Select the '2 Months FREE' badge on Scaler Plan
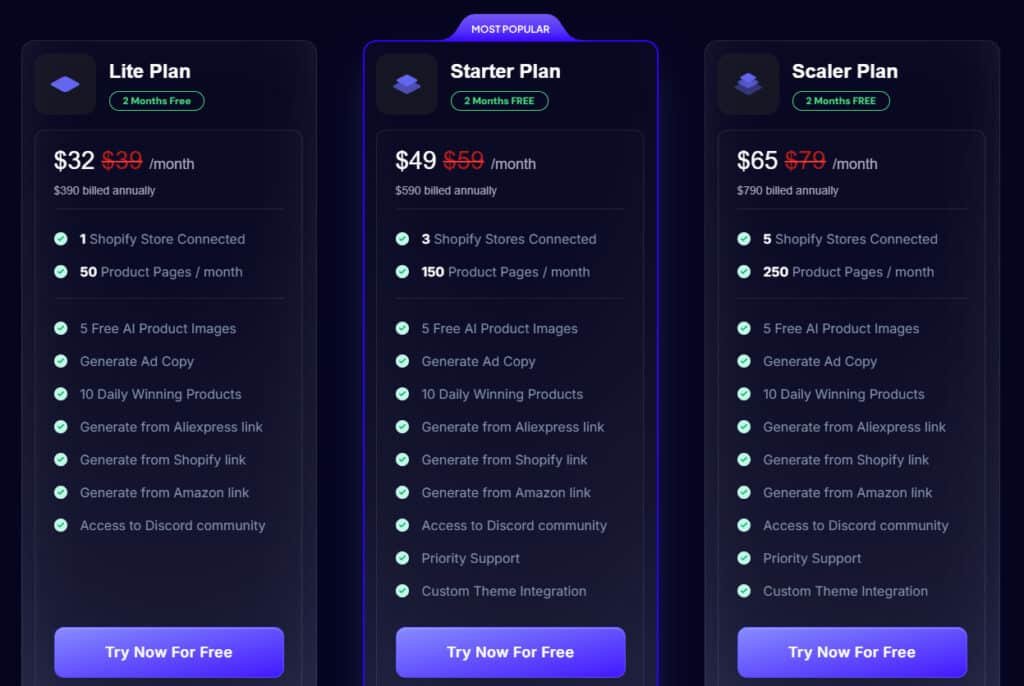Viewport: 1024px width, 686px height. (841, 102)
